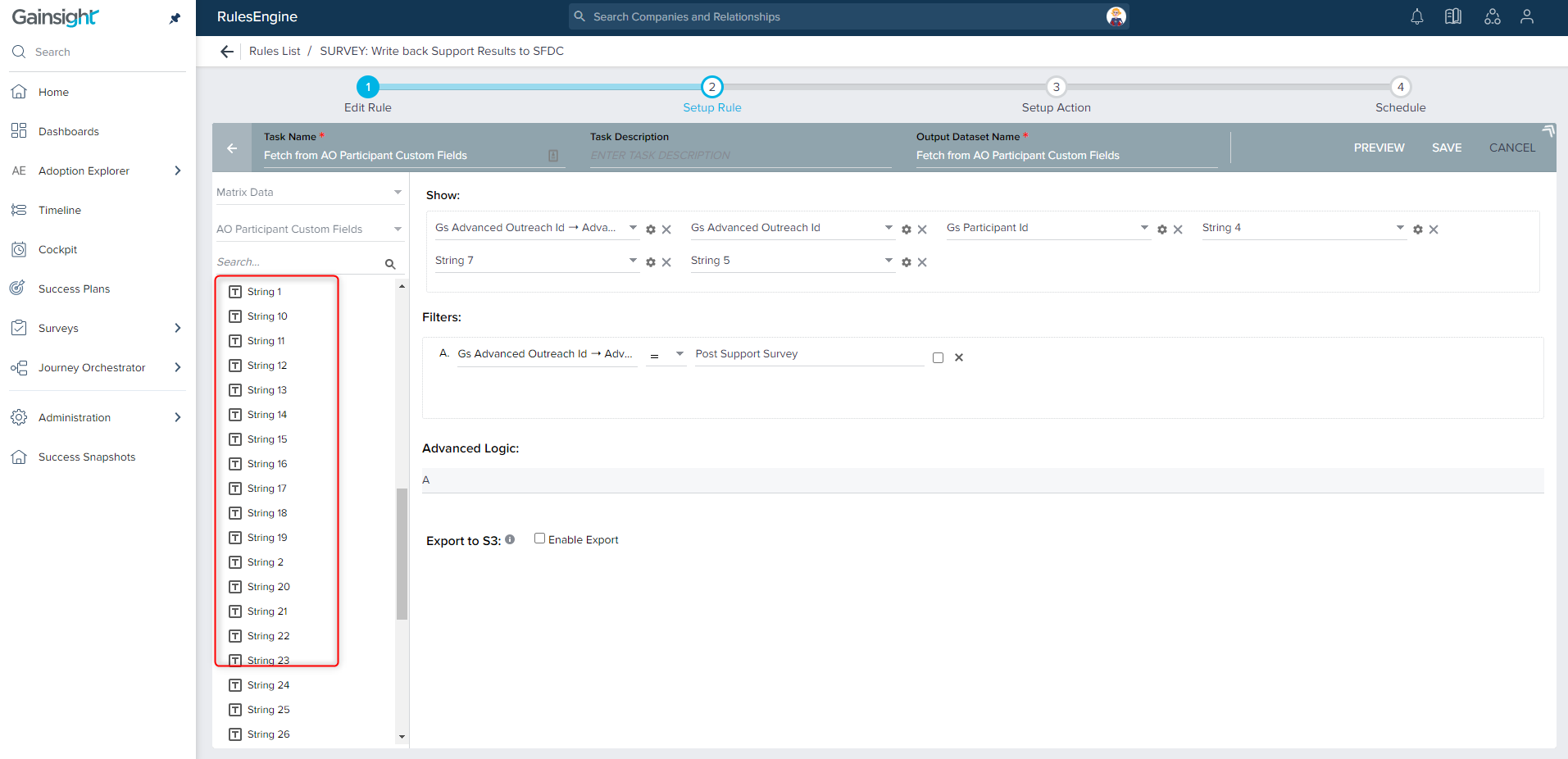
Task: Open the Gs Participant Id dropdown arrow
Action: pyautogui.click(x=1144, y=228)
